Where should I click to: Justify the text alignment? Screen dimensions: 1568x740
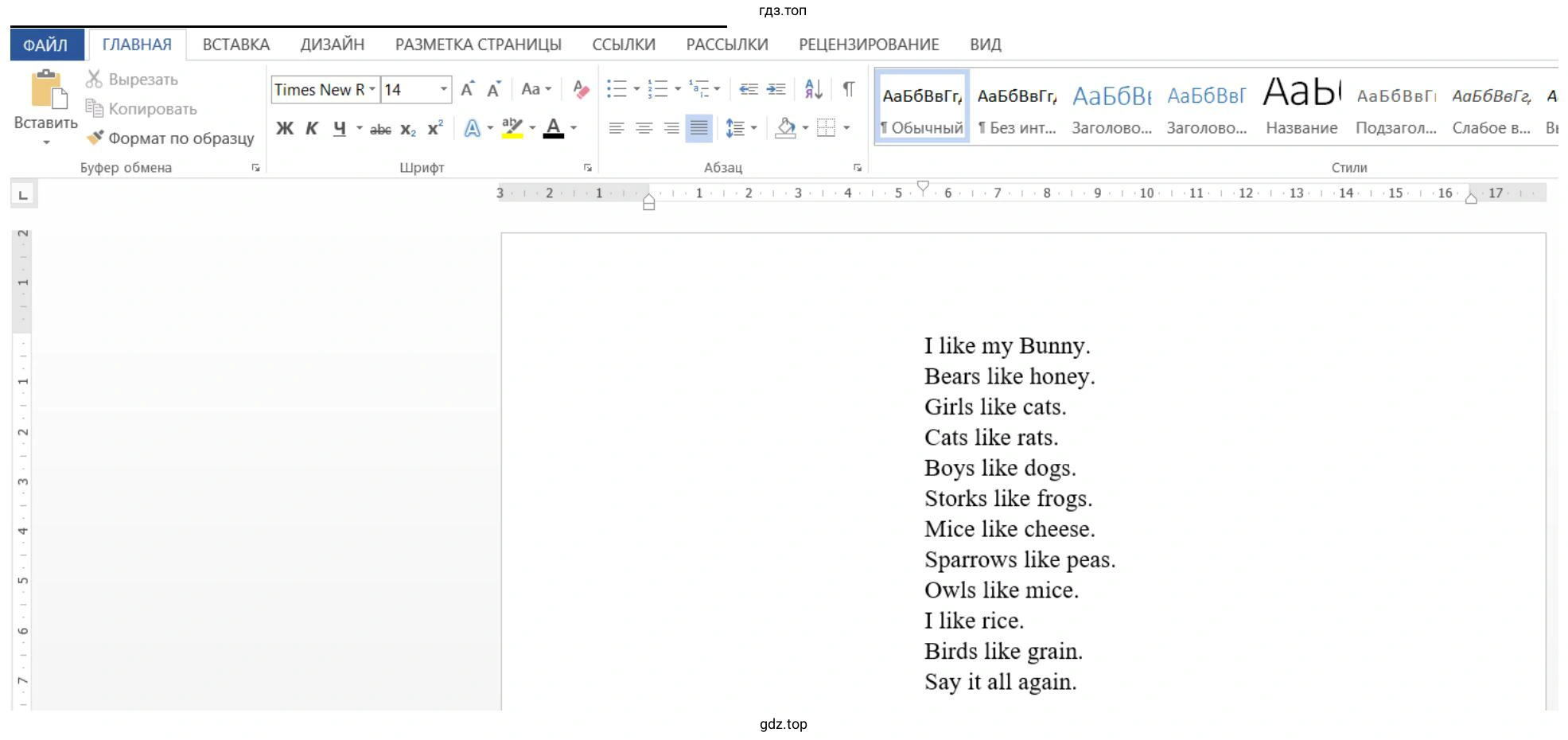699,128
